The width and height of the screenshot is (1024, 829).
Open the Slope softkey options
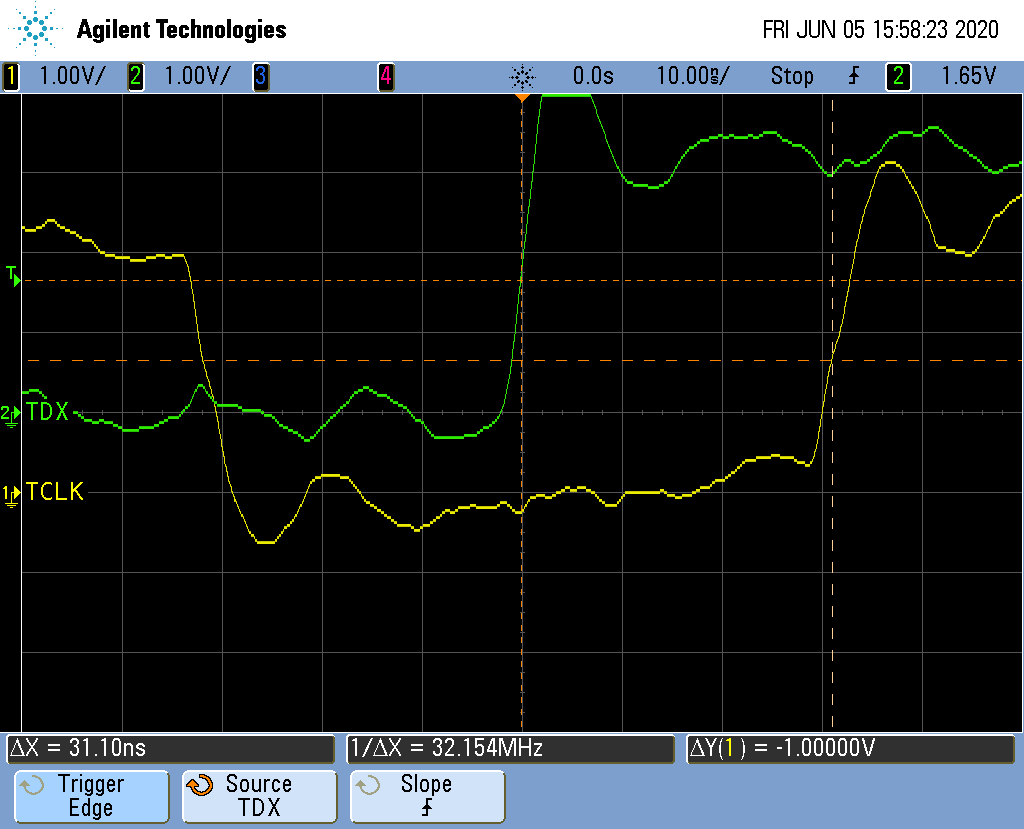(427, 796)
